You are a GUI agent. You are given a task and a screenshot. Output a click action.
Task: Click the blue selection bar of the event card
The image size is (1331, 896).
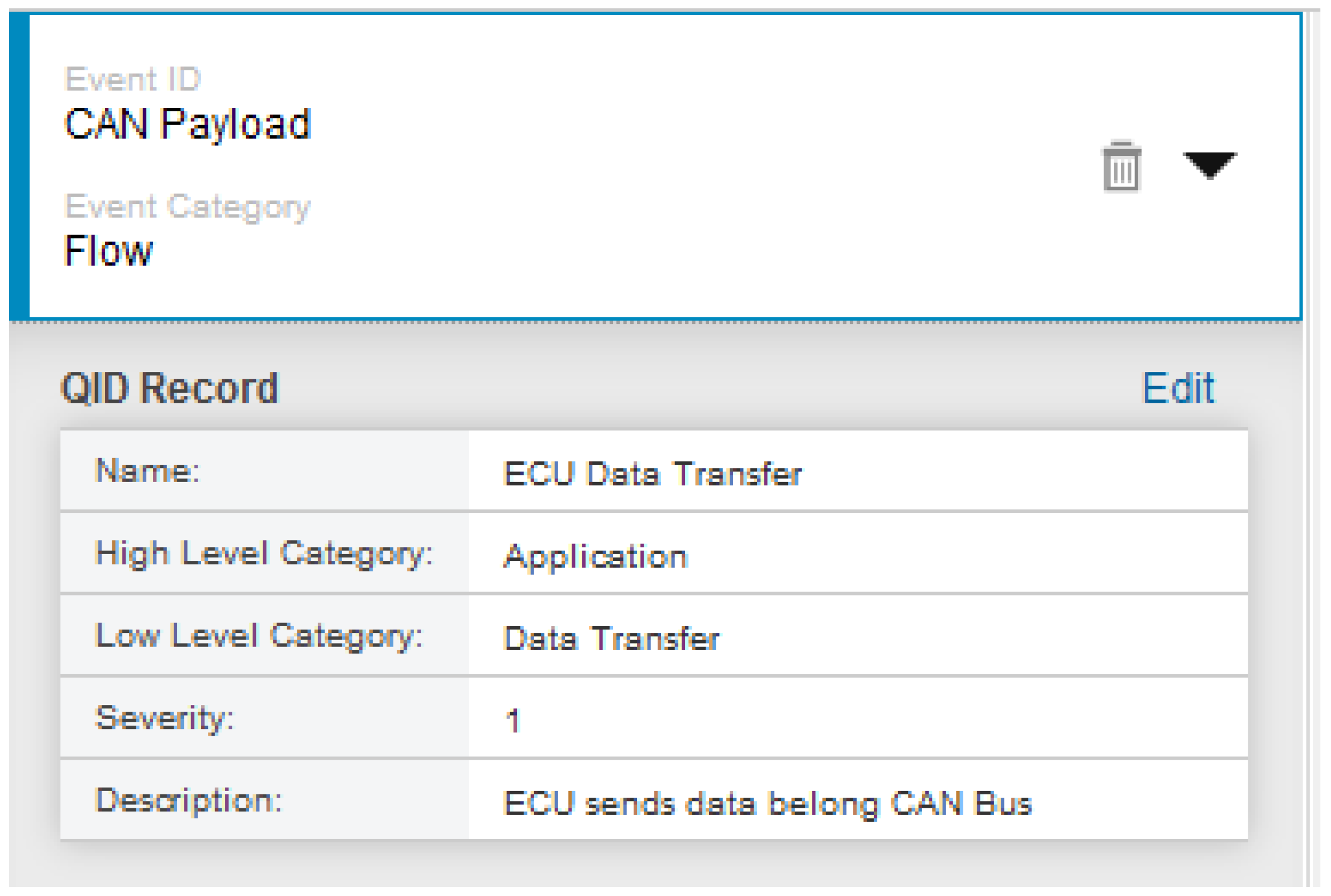pos(19,166)
